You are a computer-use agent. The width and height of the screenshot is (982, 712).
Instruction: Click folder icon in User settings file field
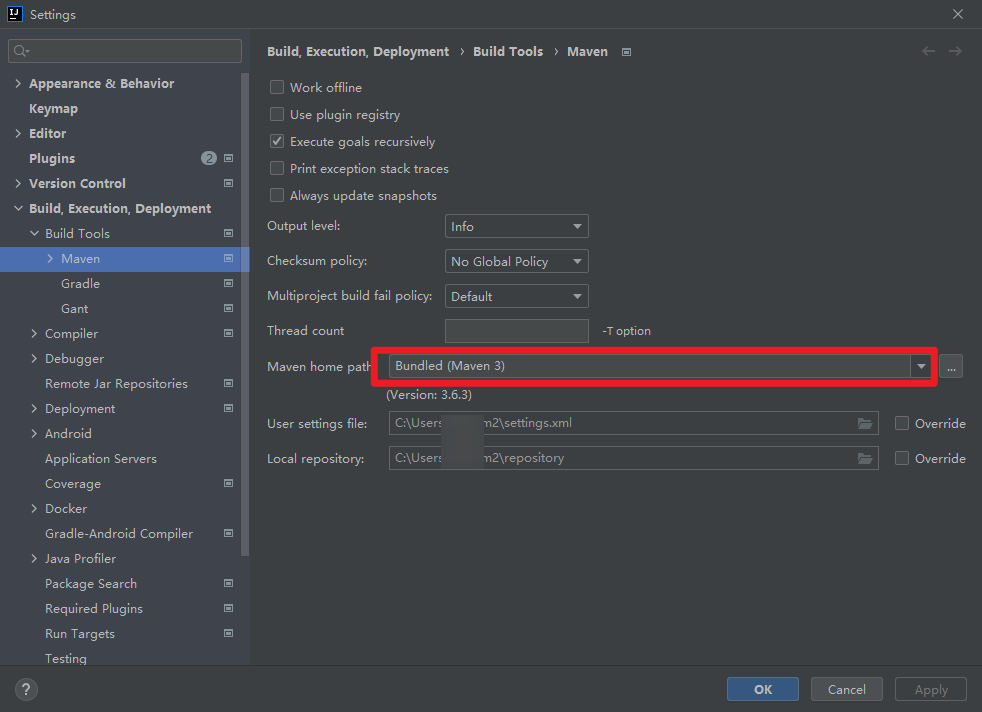click(x=865, y=424)
